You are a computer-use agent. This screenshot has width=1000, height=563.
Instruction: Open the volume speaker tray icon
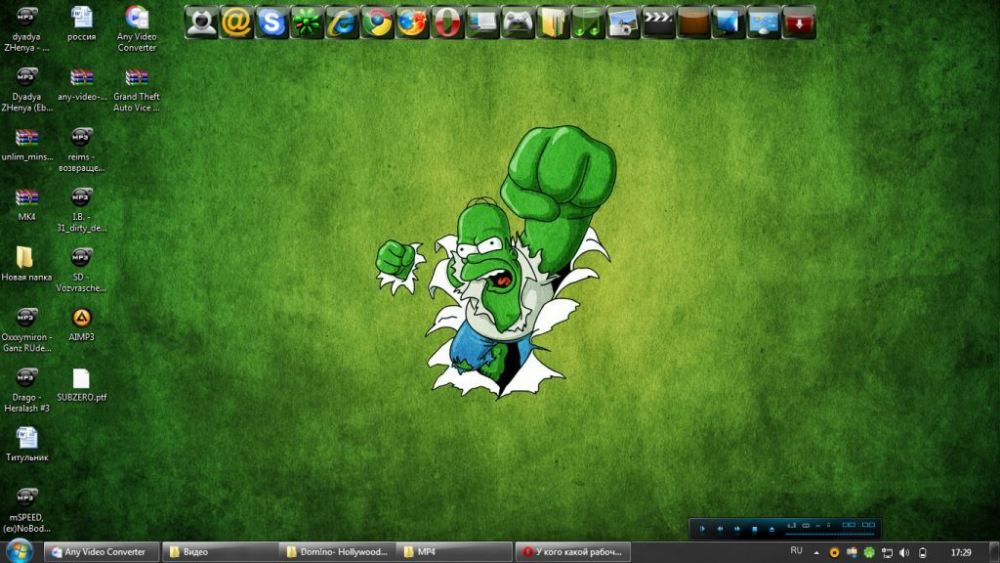click(904, 552)
